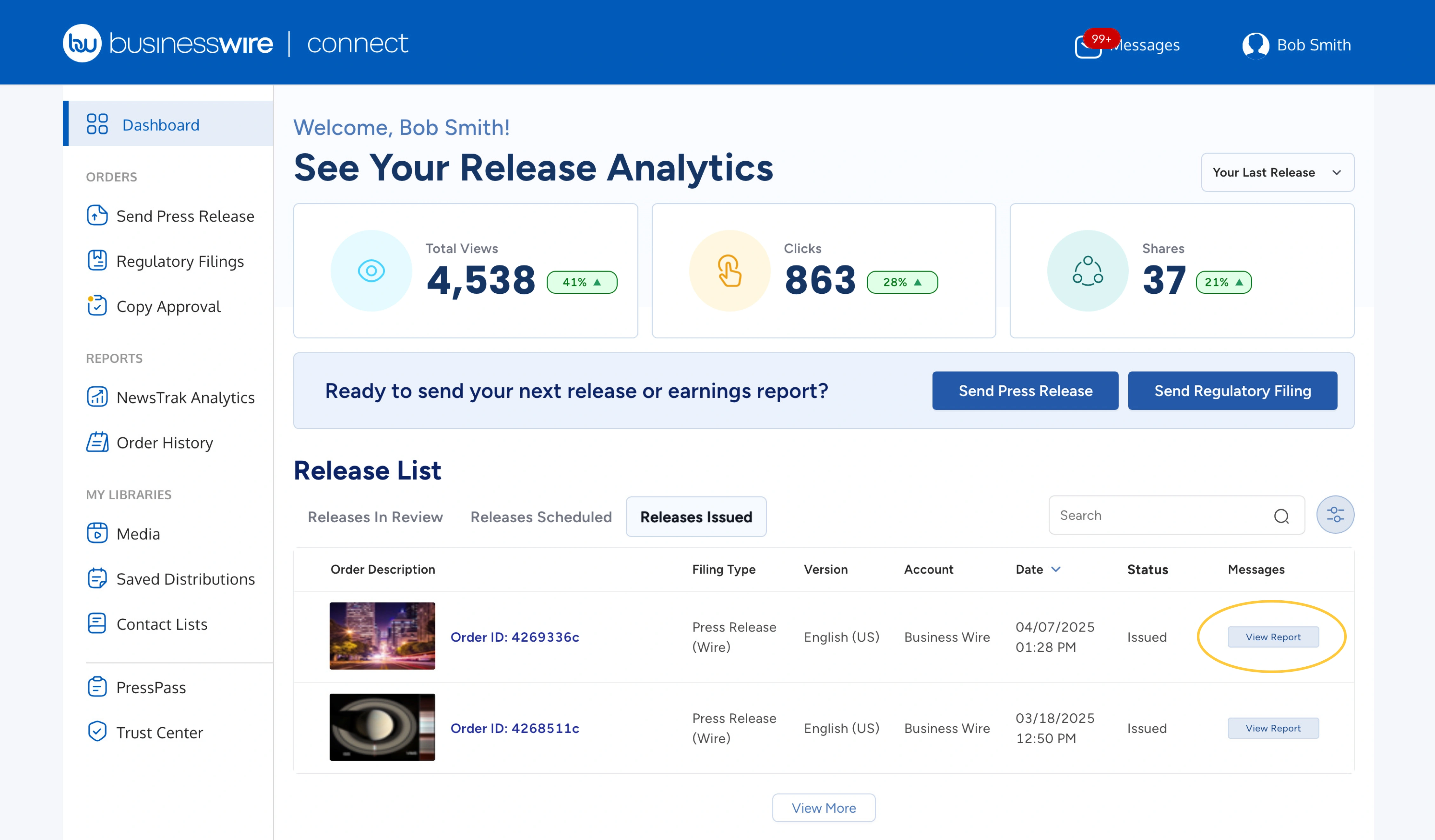Open Order ID: 4269336c link
The height and width of the screenshot is (840, 1435).
[x=514, y=637]
